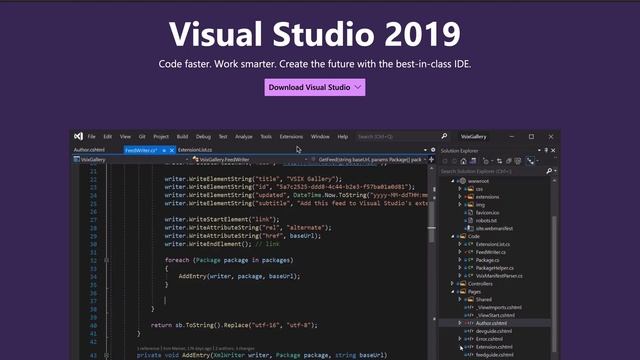Select site.webmanifest in Solution Explorer
Viewport: 640px width, 360px height.
(494, 229)
